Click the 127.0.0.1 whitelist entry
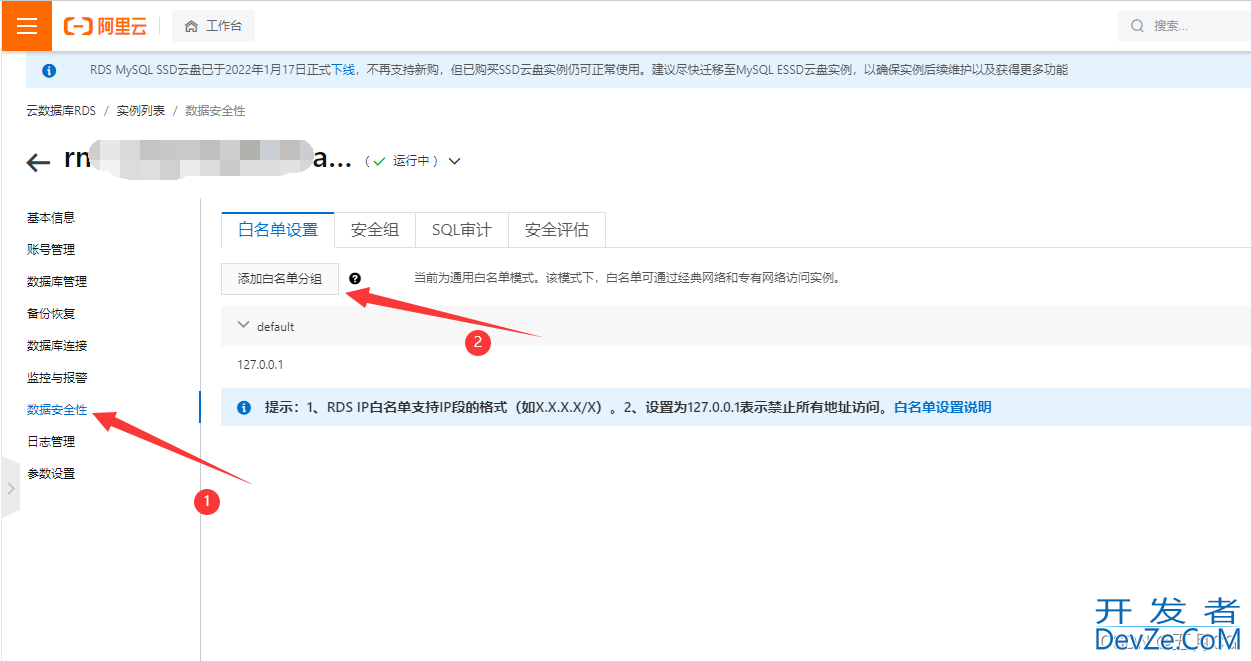 (260, 365)
